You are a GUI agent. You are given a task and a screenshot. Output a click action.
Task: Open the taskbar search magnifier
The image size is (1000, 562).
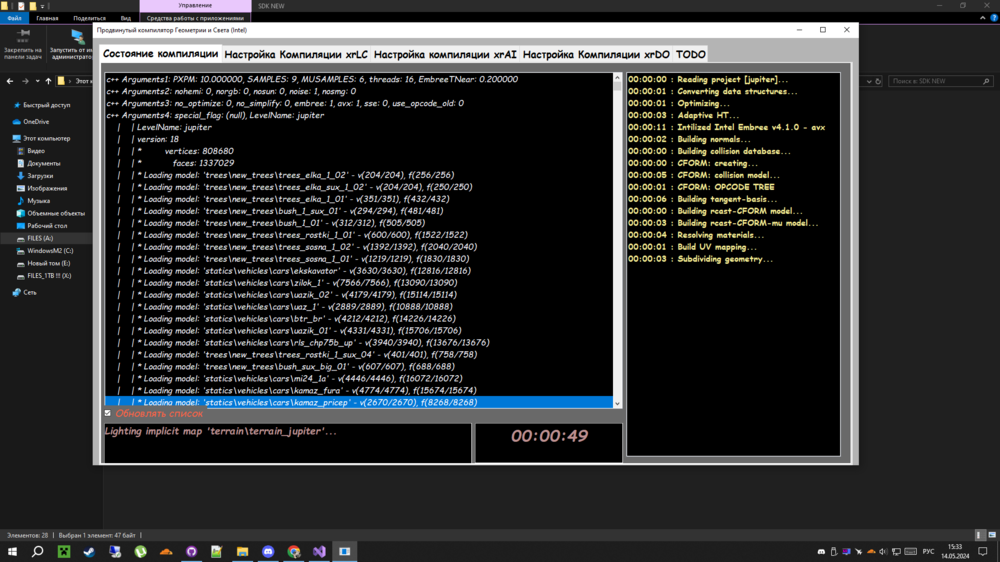click(x=37, y=551)
